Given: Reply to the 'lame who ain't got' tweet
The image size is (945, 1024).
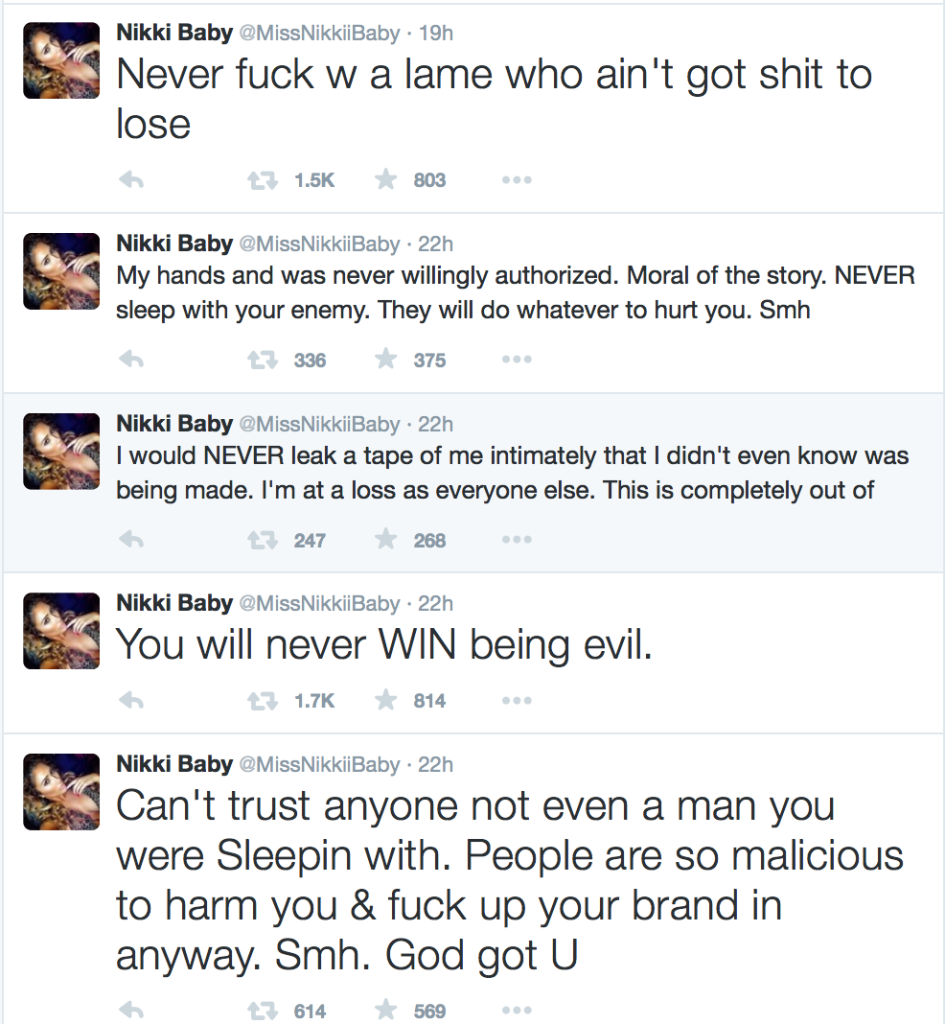Looking at the screenshot, I should pos(132,181).
